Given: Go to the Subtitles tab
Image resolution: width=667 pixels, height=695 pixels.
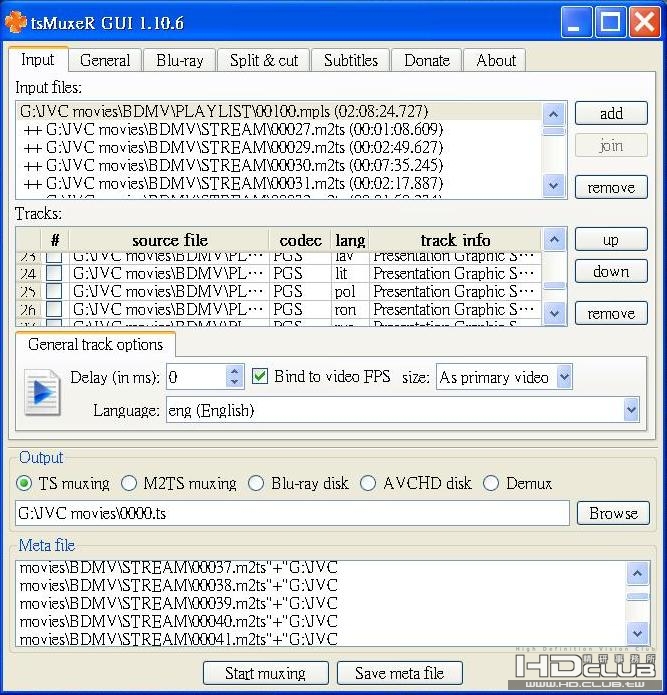Looking at the screenshot, I should [x=351, y=60].
